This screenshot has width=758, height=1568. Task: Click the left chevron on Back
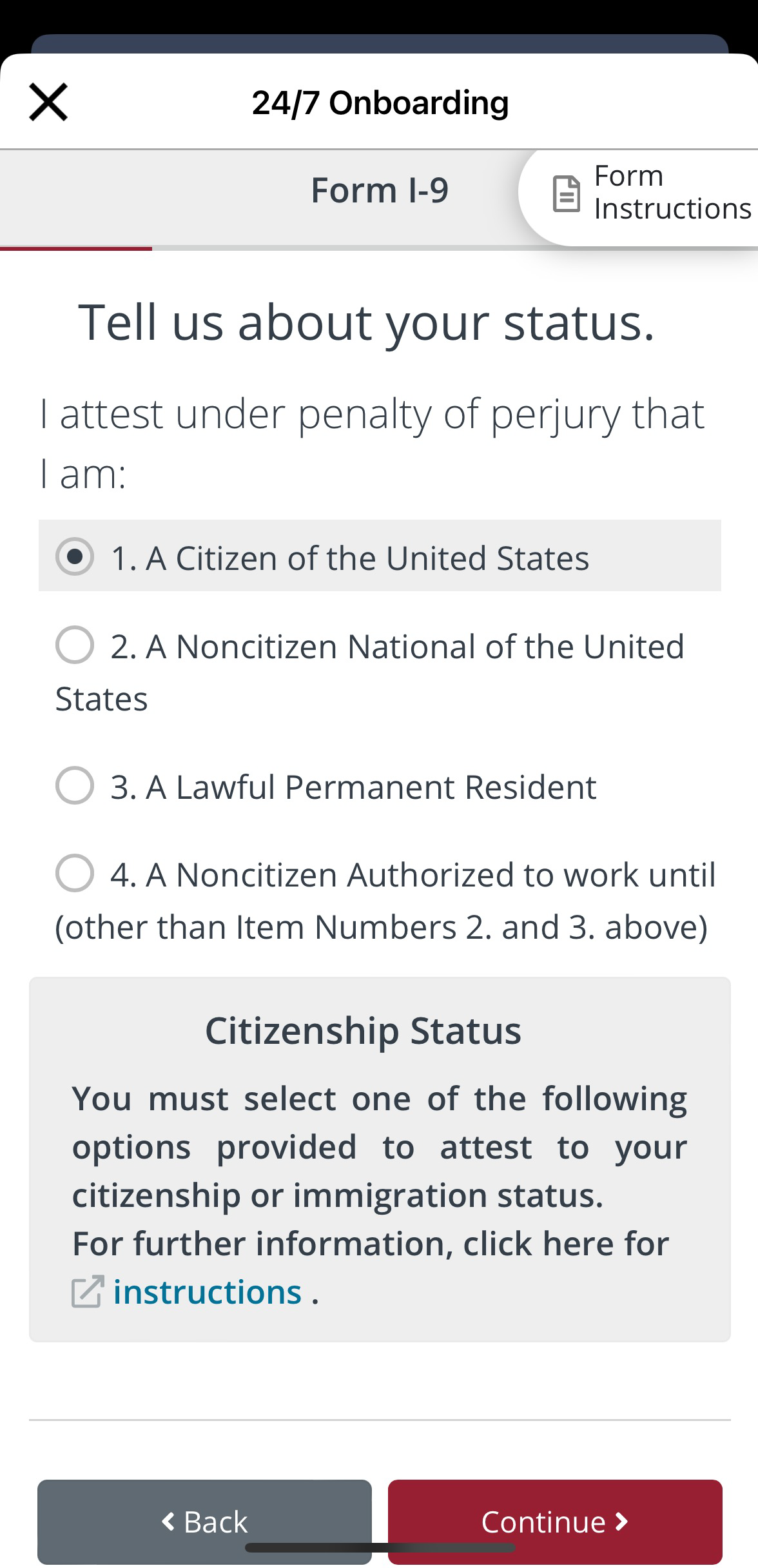coord(168,1522)
